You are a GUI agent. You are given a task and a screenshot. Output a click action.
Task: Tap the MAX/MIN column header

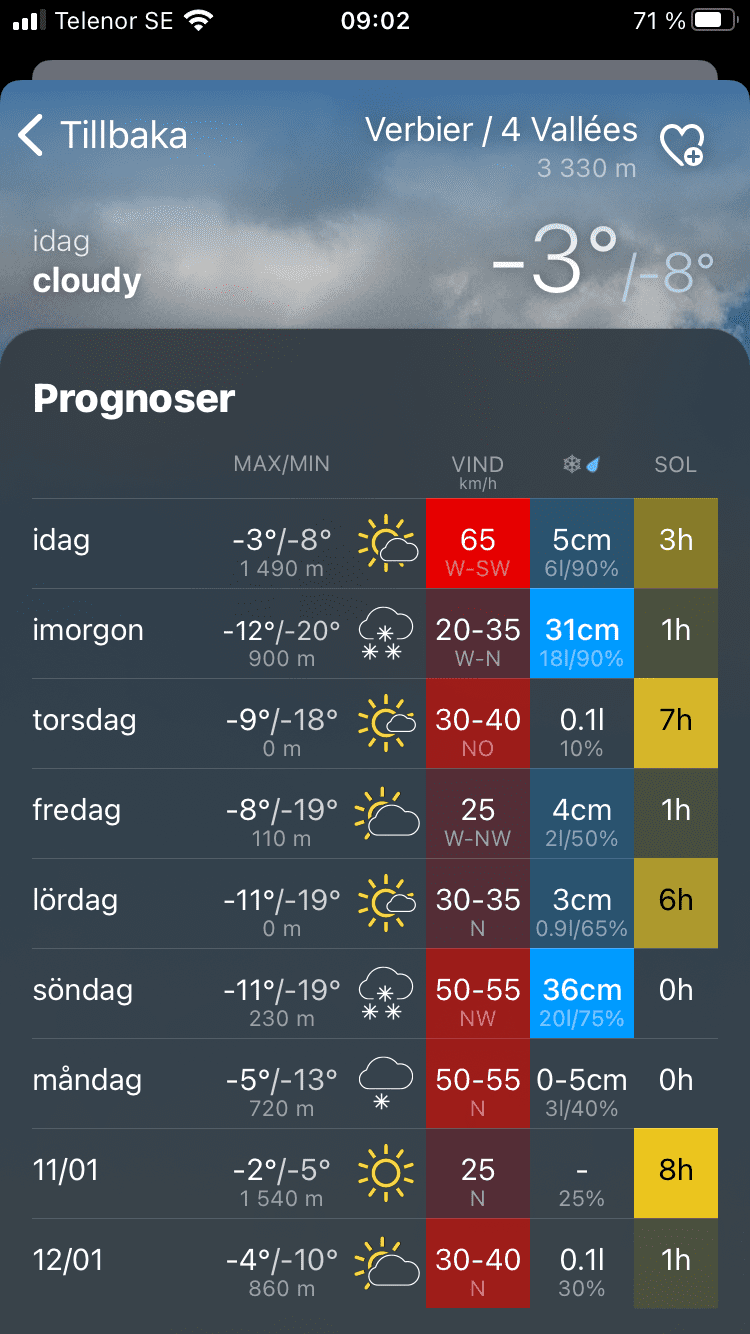(x=281, y=464)
